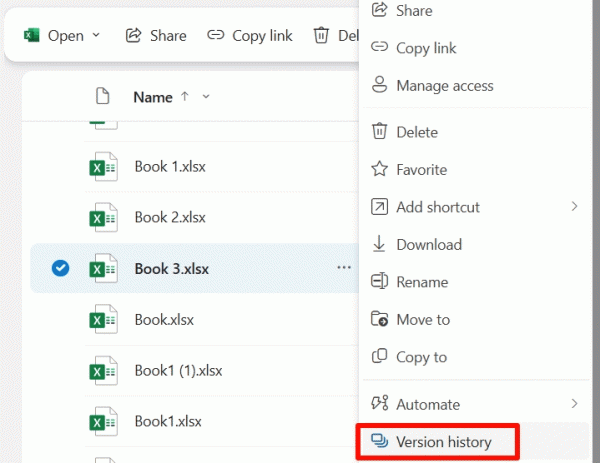Open the three-dot menu for Book 3.xlsx
The height and width of the screenshot is (463, 600).
344,268
